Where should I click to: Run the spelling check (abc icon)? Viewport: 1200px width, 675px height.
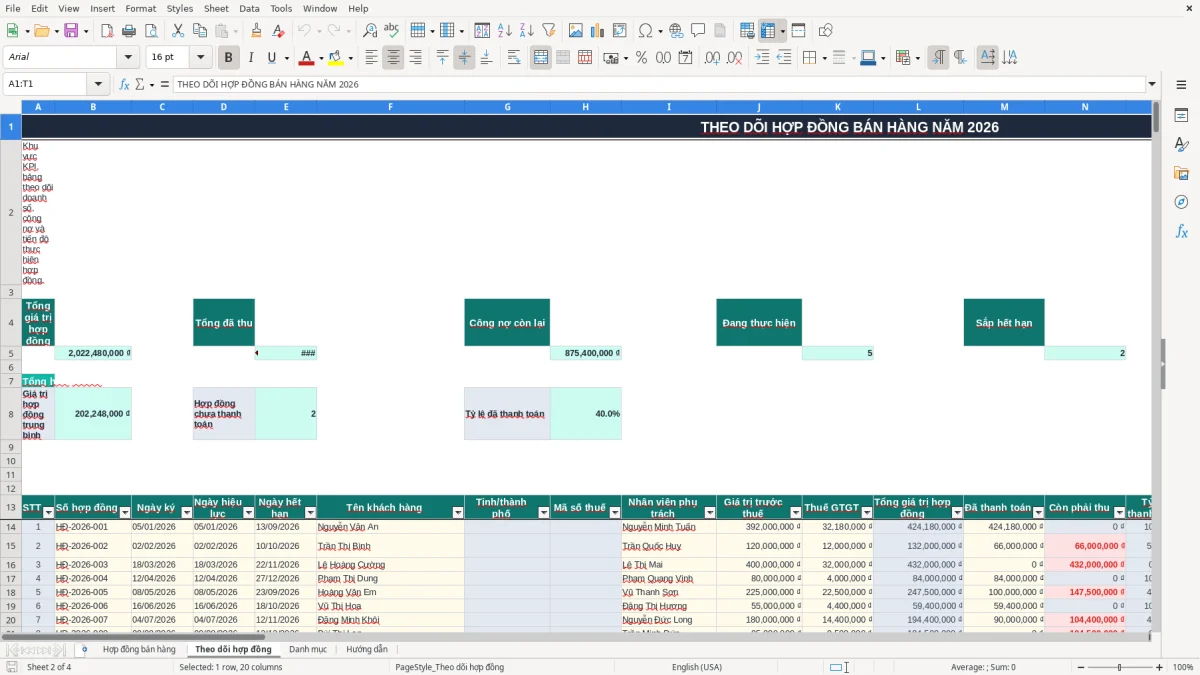(x=391, y=31)
